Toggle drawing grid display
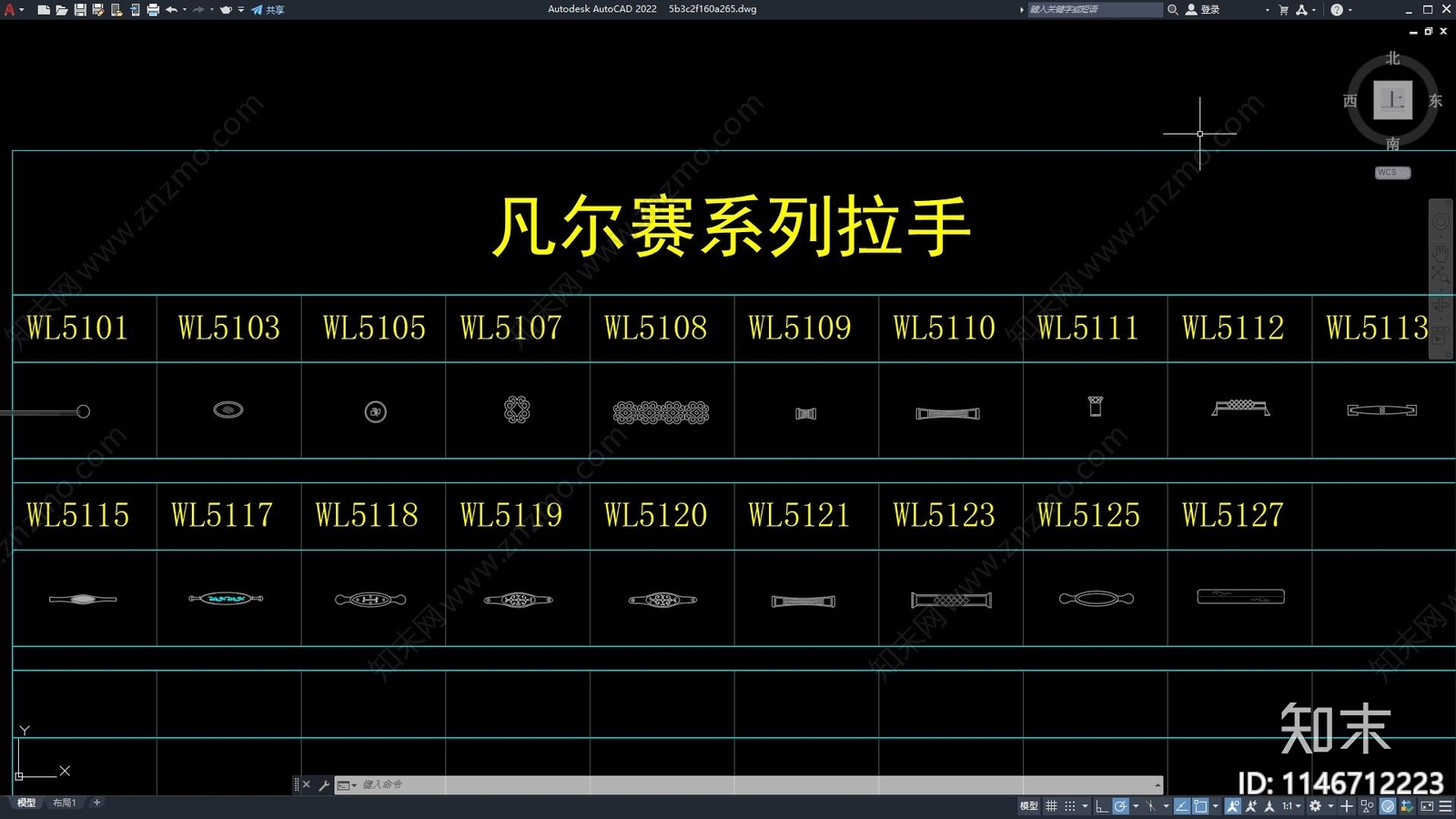The height and width of the screenshot is (819, 1456). tap(1051, 806)
